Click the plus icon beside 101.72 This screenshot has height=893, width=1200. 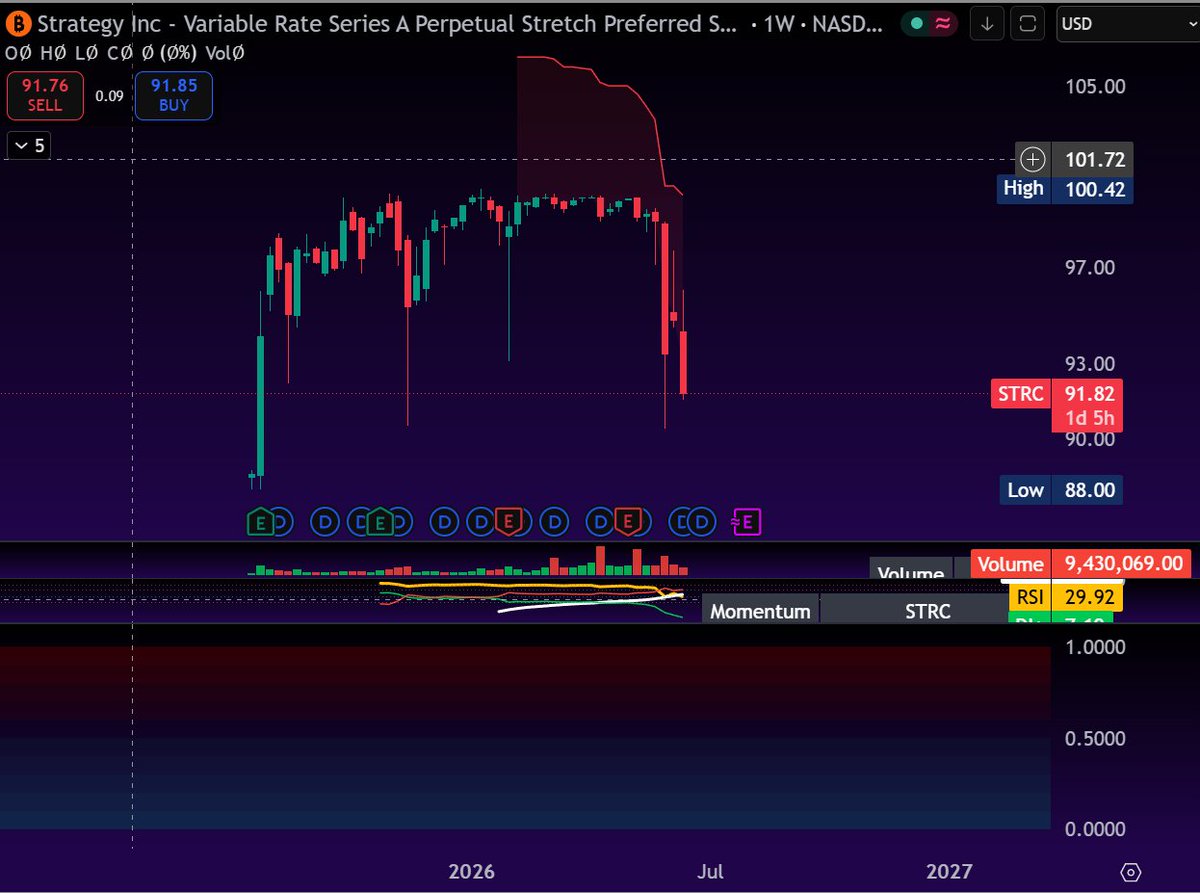(x=1033, y=159)
